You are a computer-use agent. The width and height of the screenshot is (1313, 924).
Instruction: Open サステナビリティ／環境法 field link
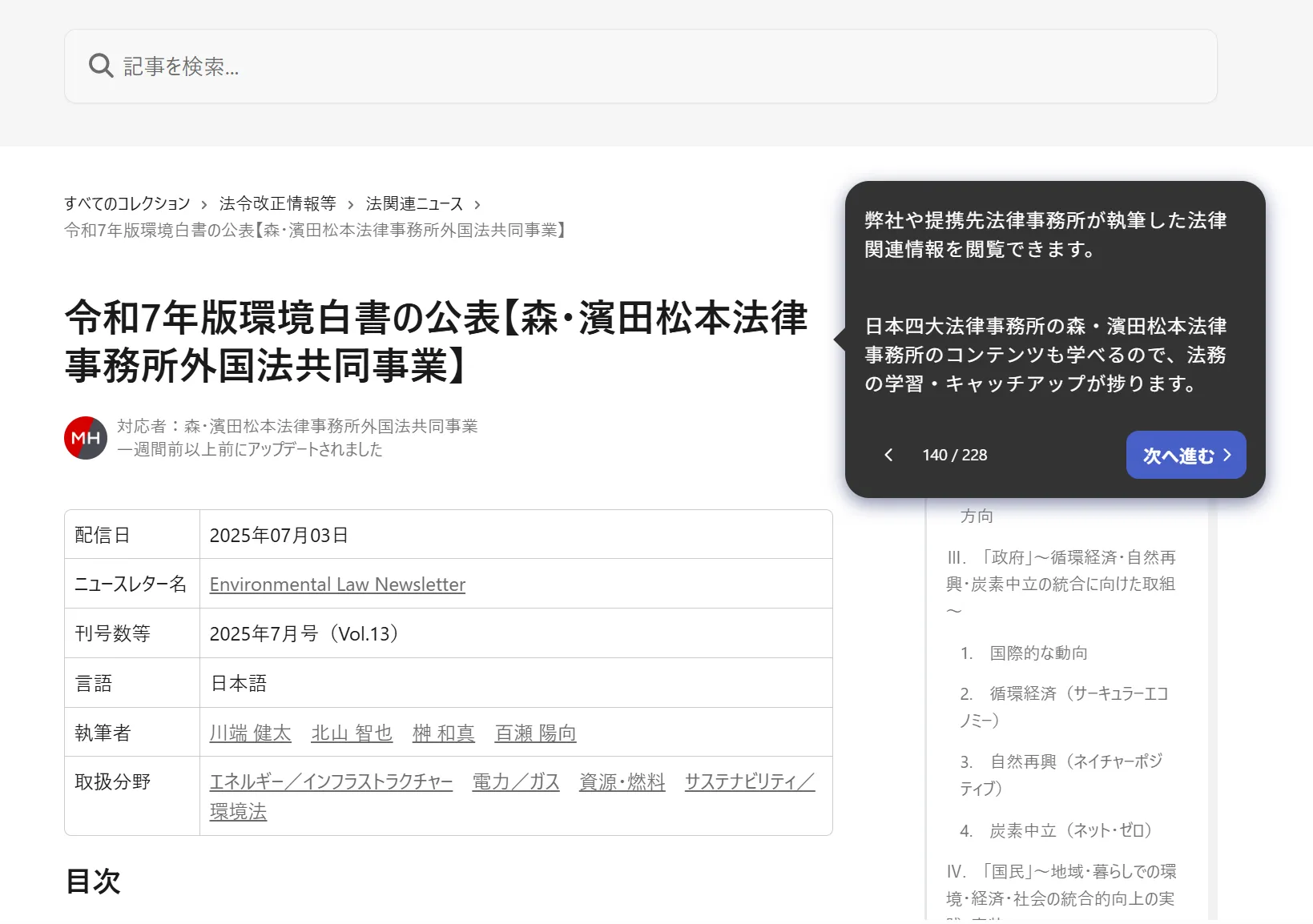coord(750,781)
